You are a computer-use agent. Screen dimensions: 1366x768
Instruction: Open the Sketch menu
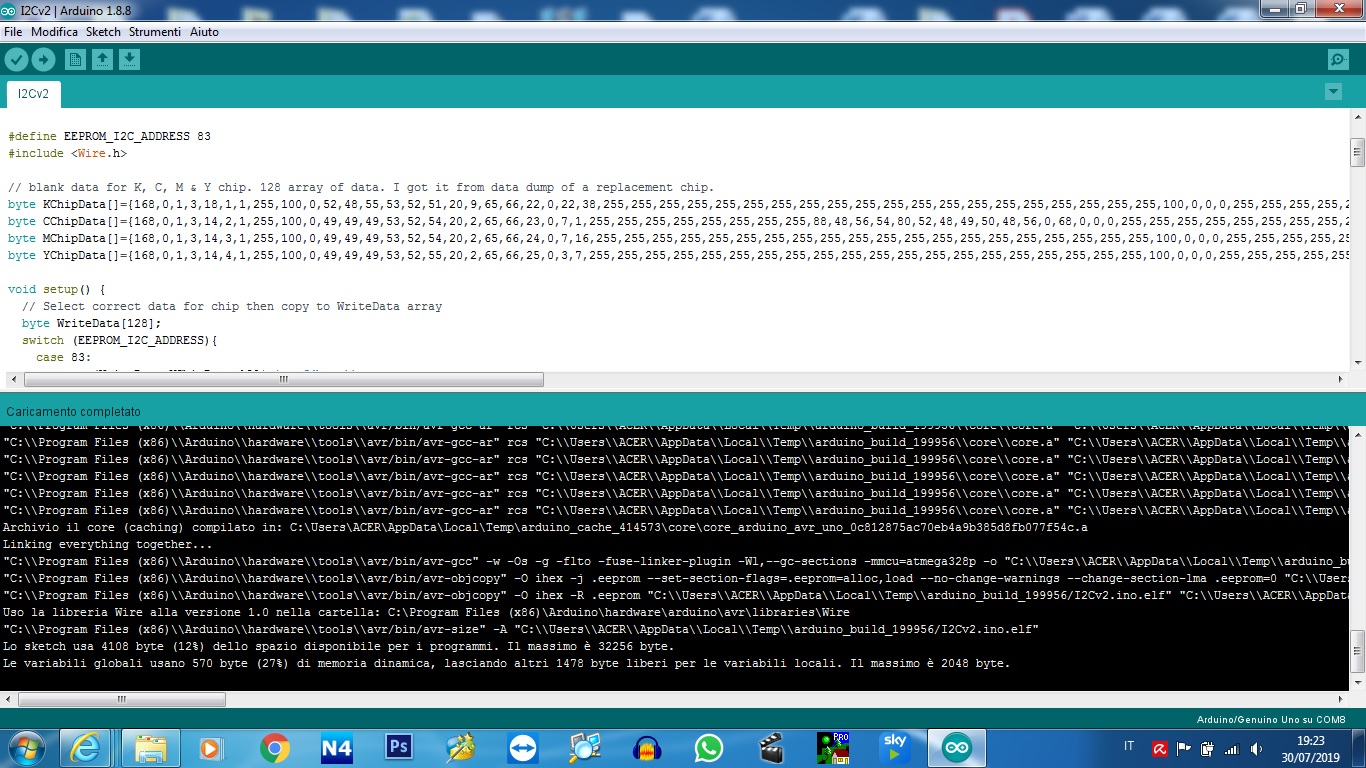pyautogui.click(x=103, y=32)
